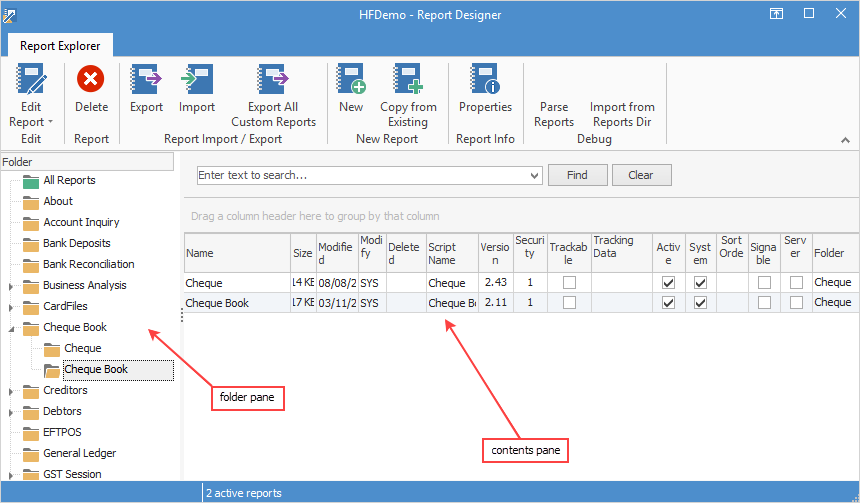Screen dimensions: 860x503
Task: Select the Debtors folder label
Action: pos(62,411)
